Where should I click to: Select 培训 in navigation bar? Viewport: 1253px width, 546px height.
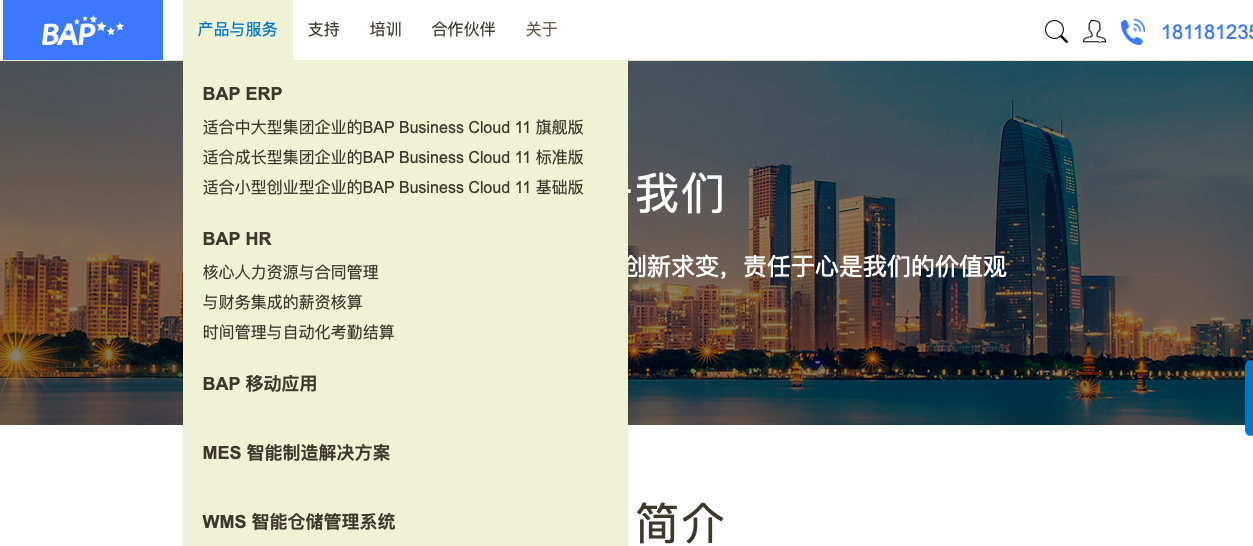pyautogui.click(x=386, y=30)
